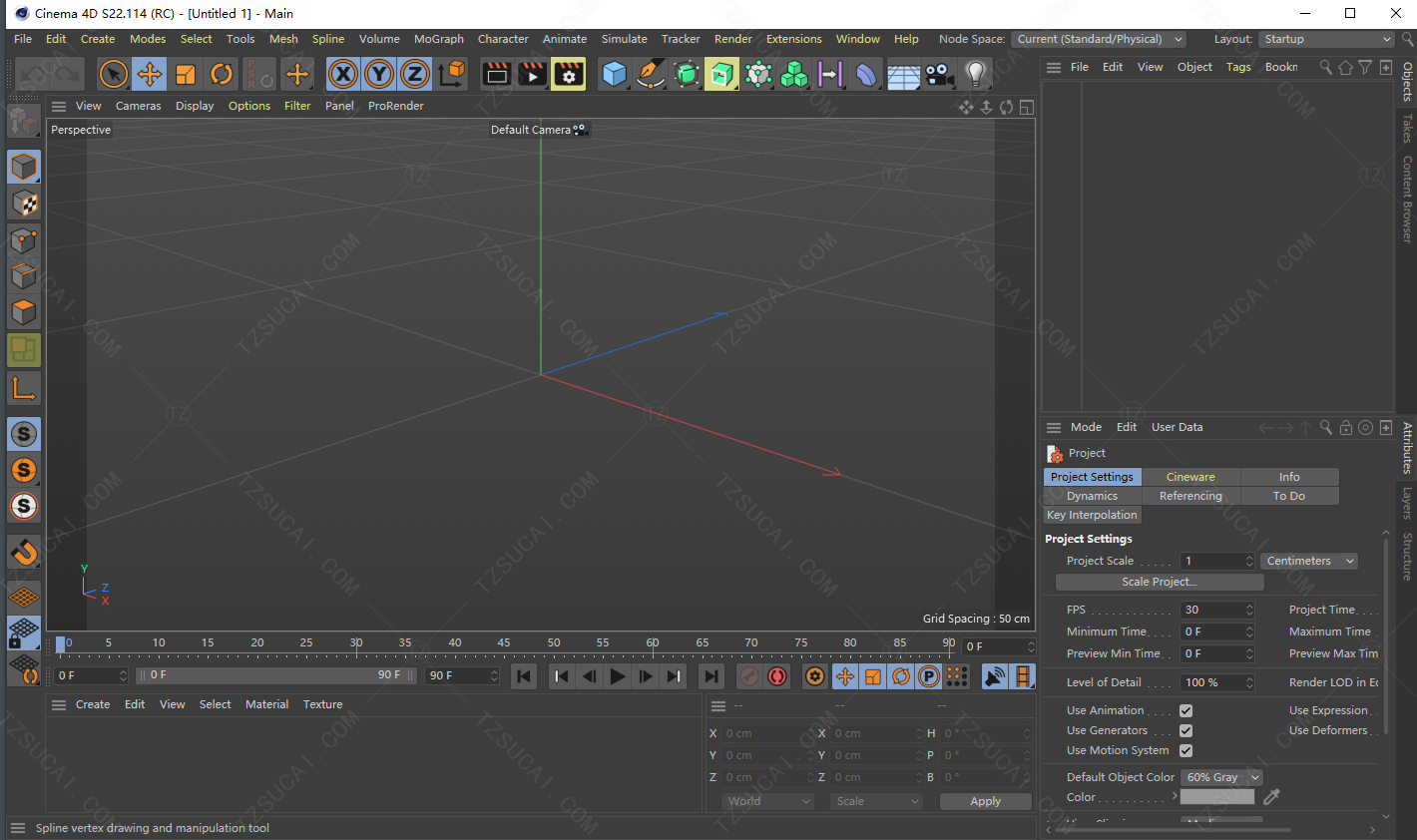Switch to Key Interpolation tab
The image size is (1417, 840).
1093,515
